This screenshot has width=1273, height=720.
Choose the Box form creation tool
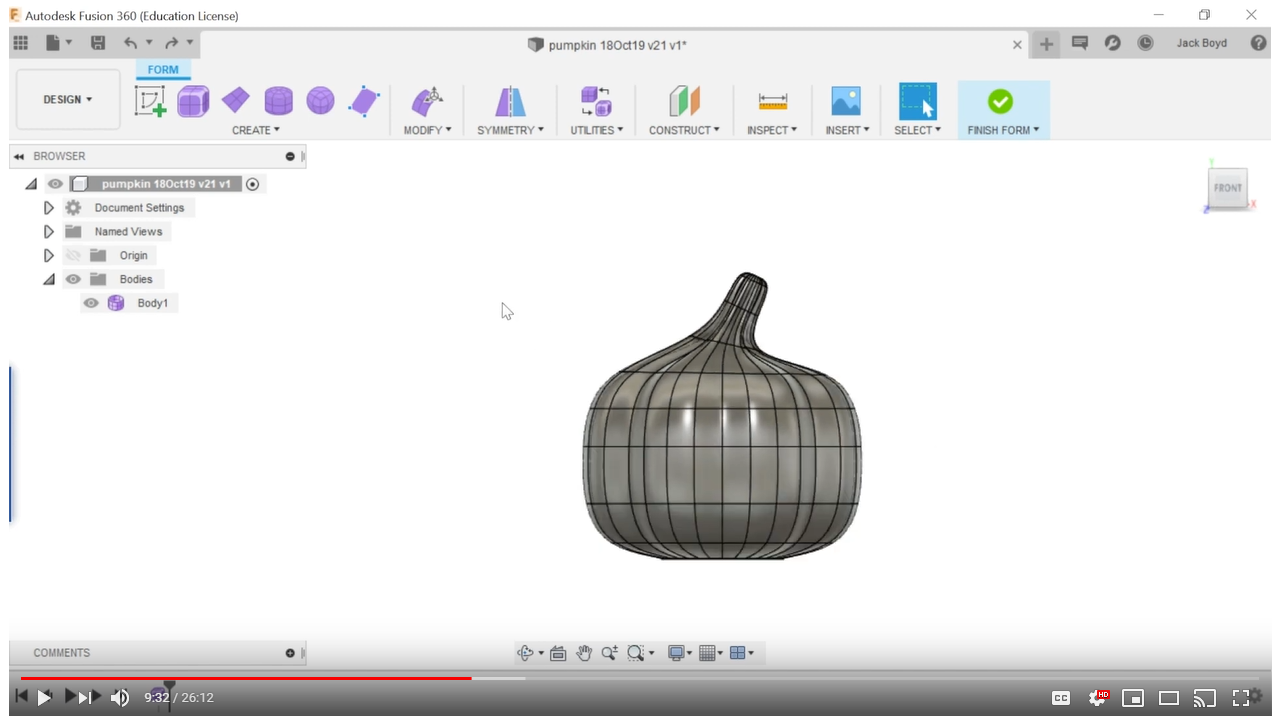pyautogui.click(x=193, y=101)
